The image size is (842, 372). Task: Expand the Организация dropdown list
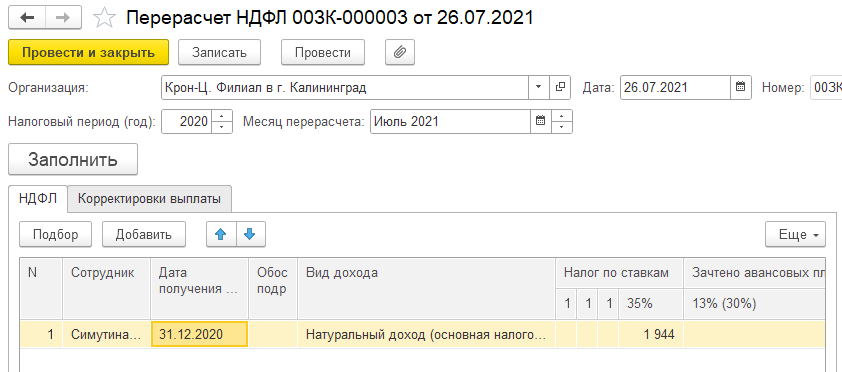point(539,87)
